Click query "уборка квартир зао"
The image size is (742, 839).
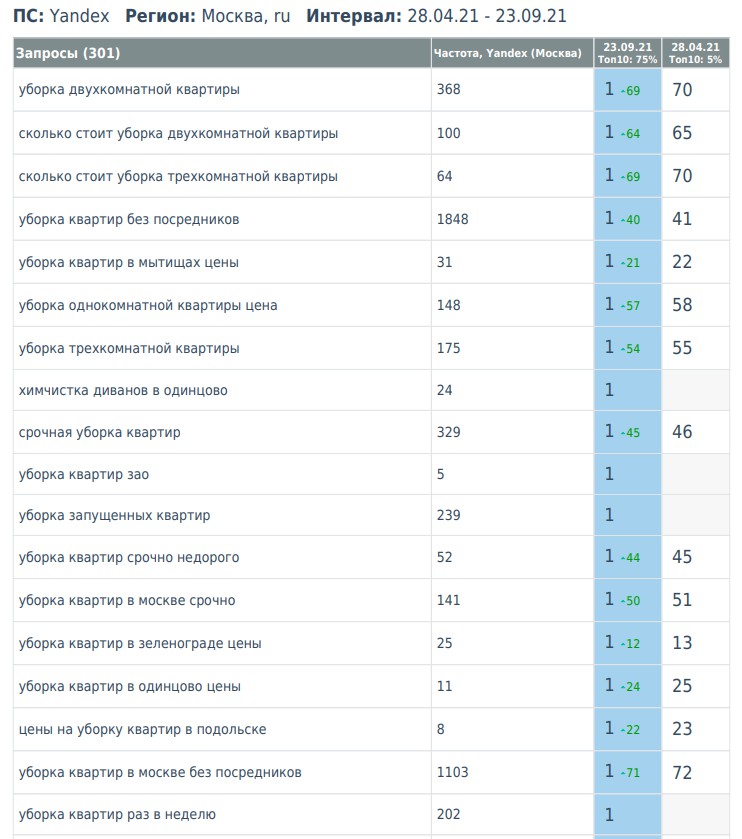pyautogui.click(x=83, y=474)
